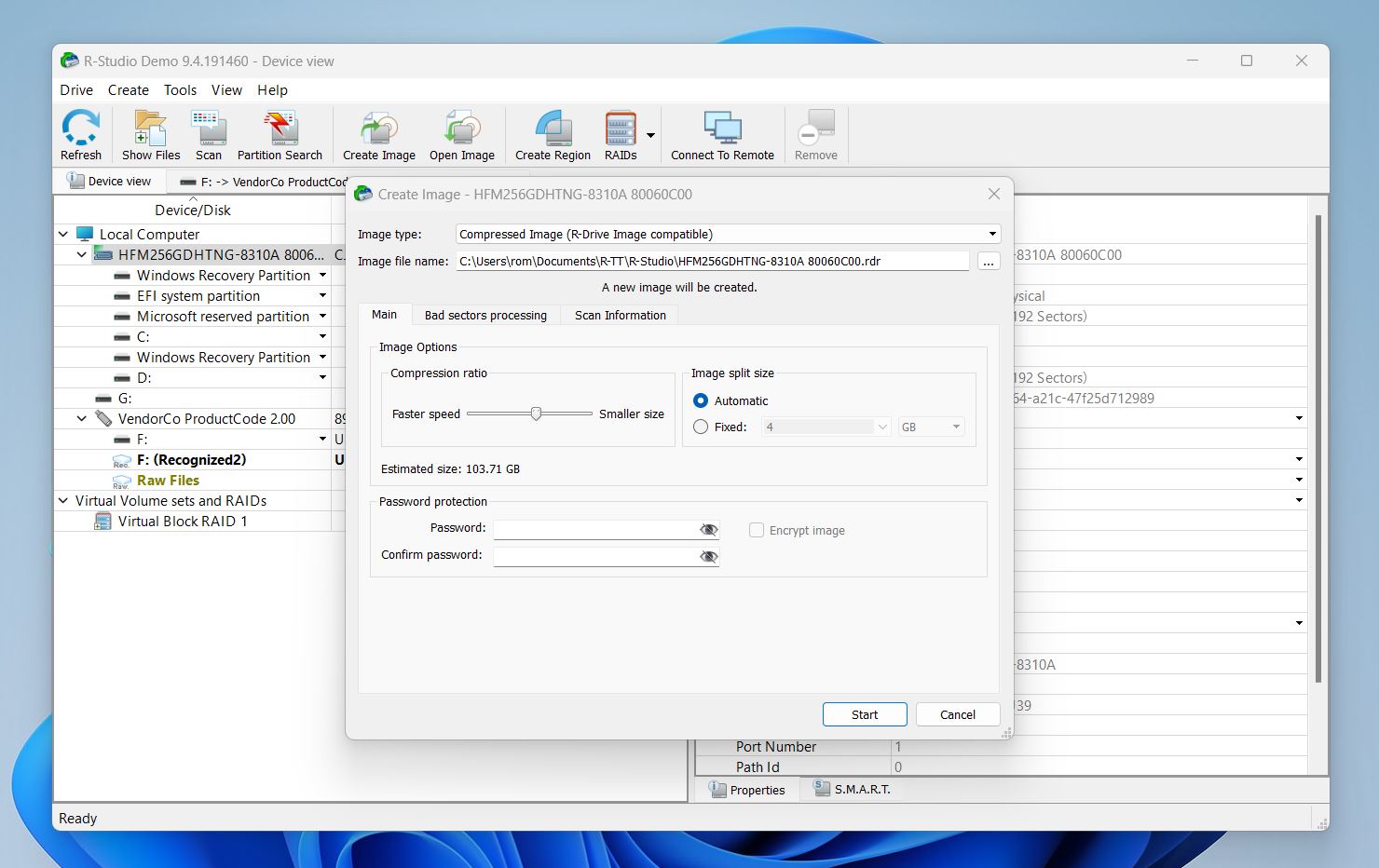The height and width of the screenshot is (868, 1379).
Task: Click the Create Region tool
Action: tap(552, 133)
